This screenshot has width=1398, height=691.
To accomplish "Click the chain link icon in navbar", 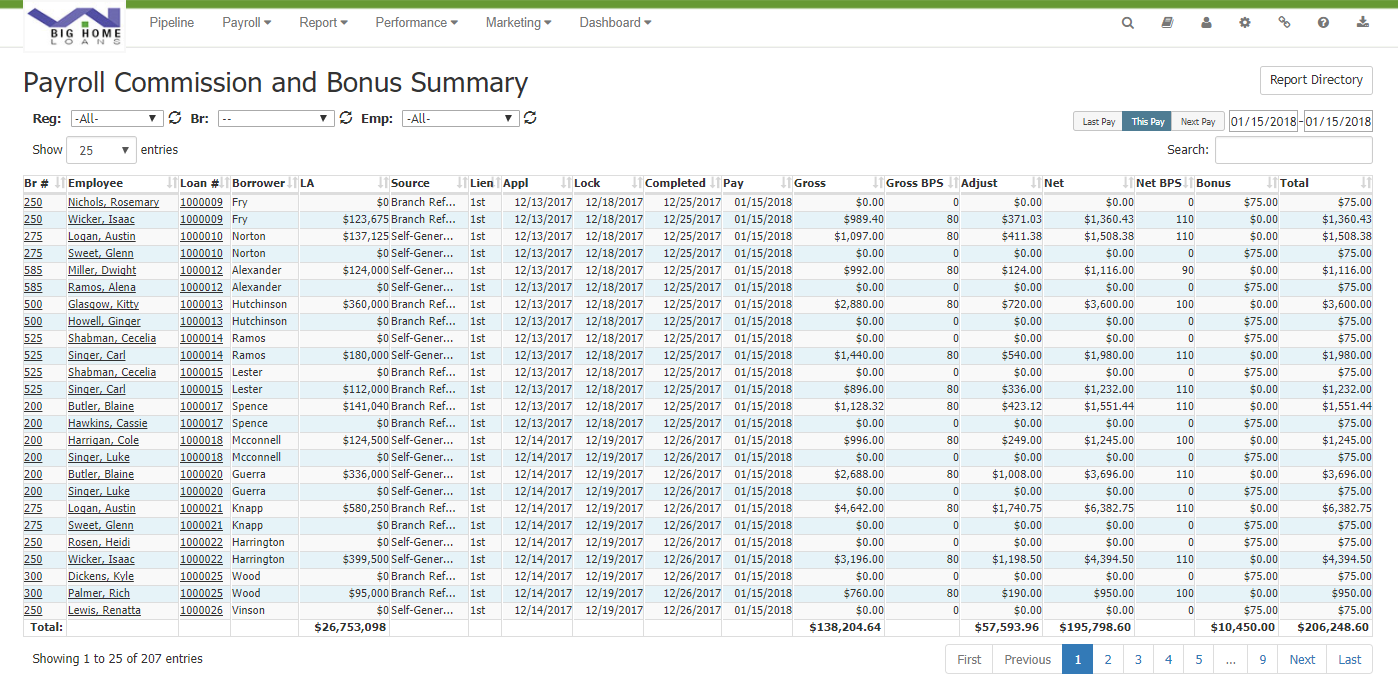I will coord(1284,23).
